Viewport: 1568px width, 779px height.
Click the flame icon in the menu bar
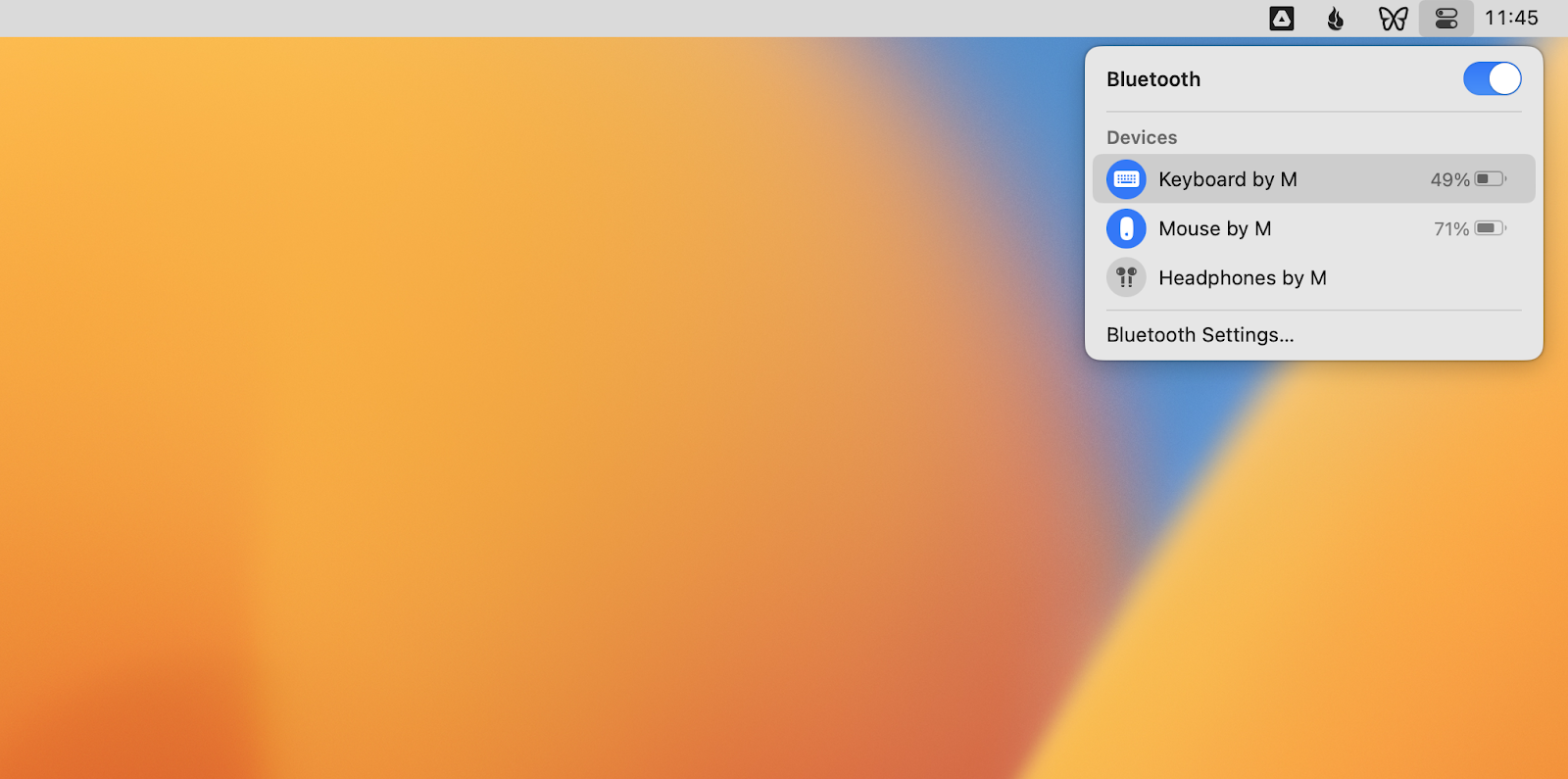(1335, 18)
